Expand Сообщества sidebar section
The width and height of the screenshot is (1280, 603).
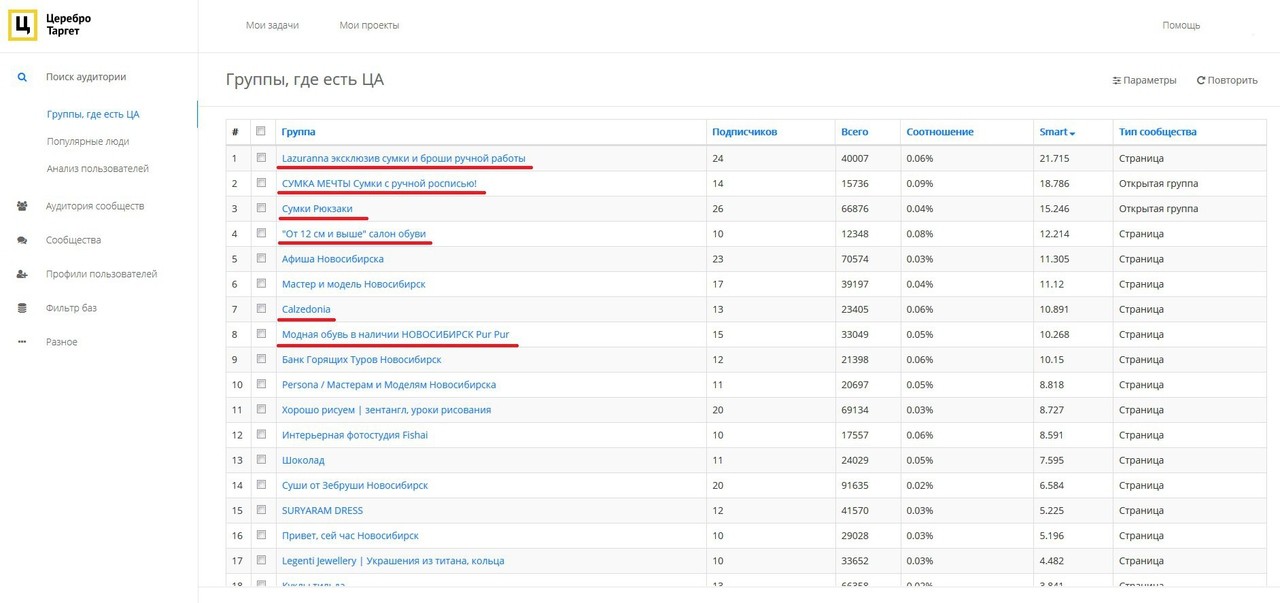click(x=73, y=240)
